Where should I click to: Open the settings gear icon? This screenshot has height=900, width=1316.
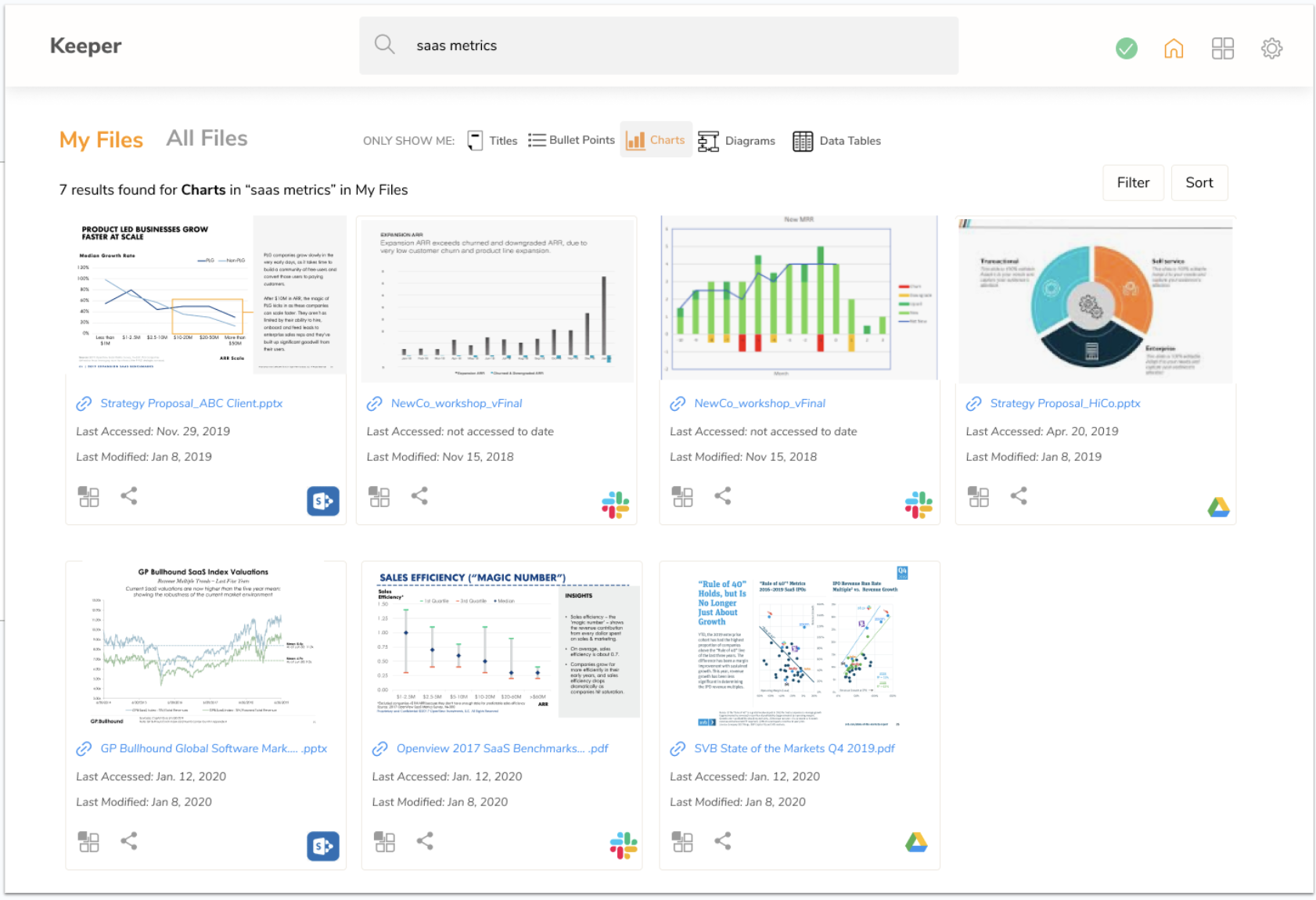pos(1271,49)
